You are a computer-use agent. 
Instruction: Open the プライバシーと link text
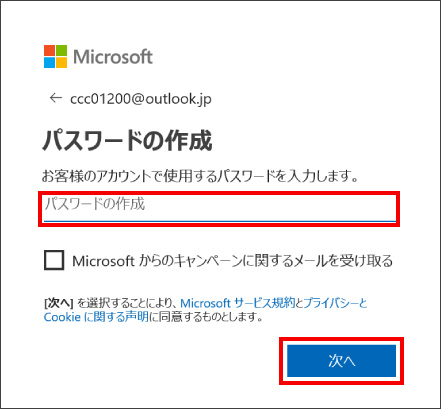(x=335, y=303)
